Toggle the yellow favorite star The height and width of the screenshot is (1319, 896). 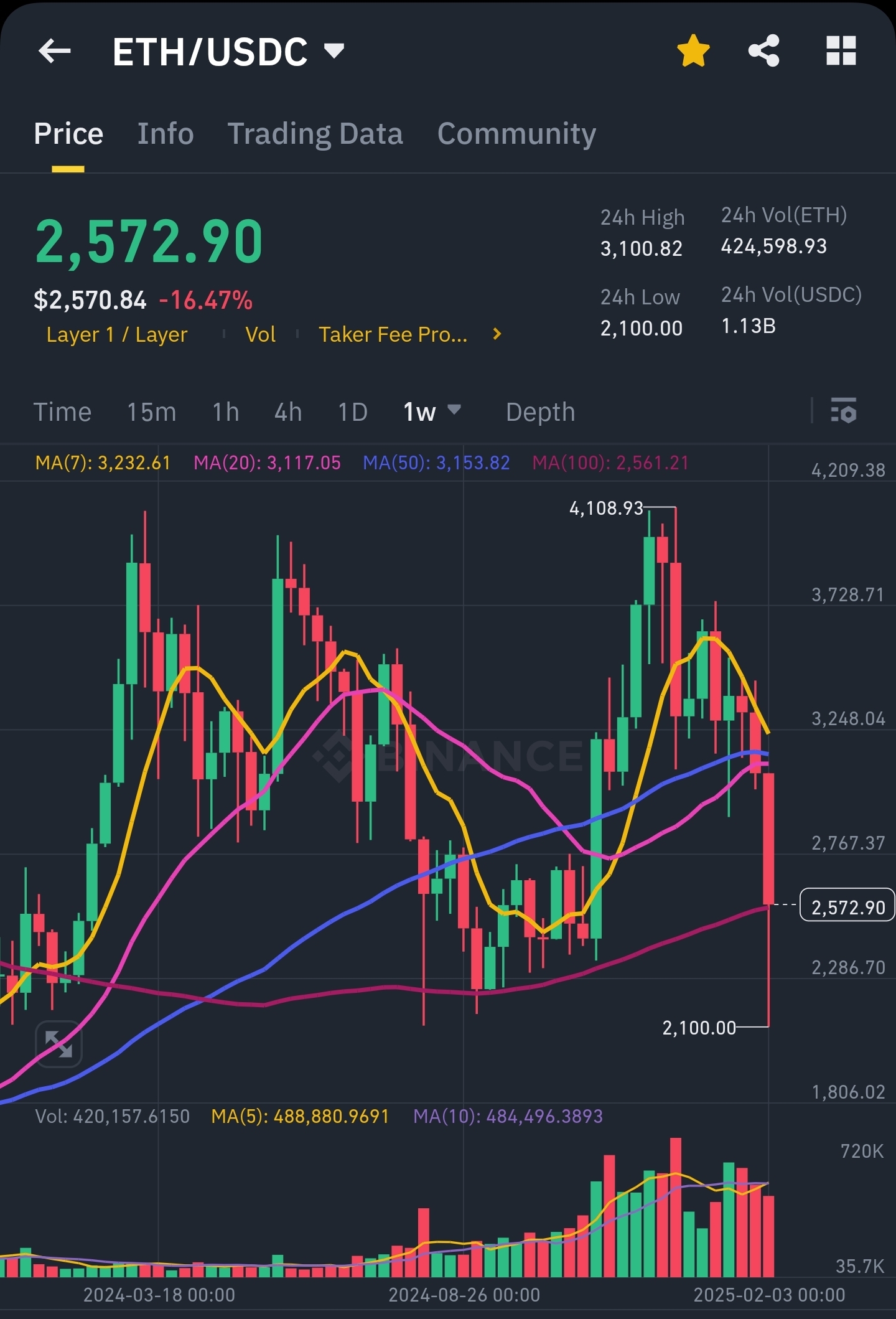click(693, 51)
